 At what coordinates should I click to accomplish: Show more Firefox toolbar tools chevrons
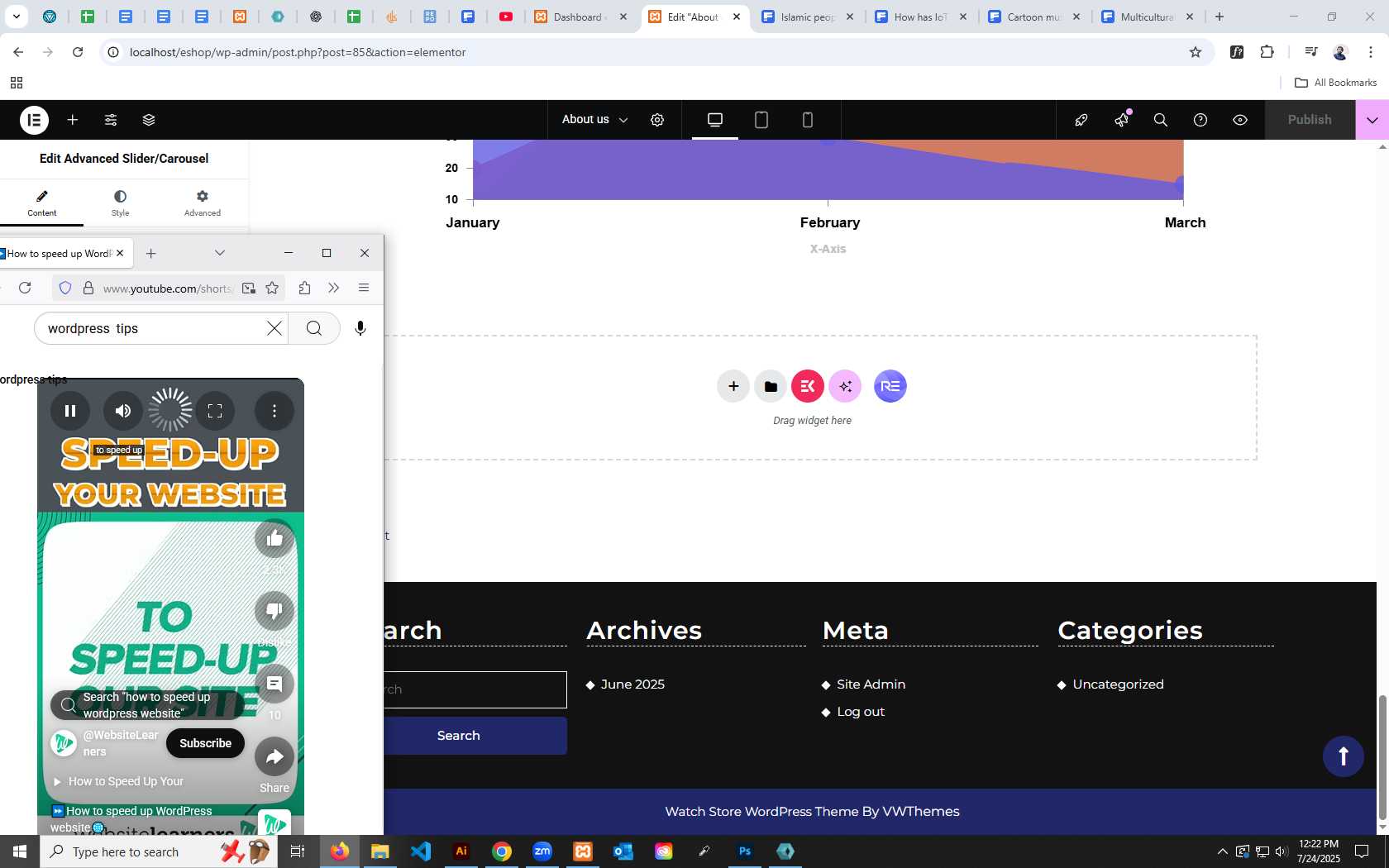(x=334, y=288)
